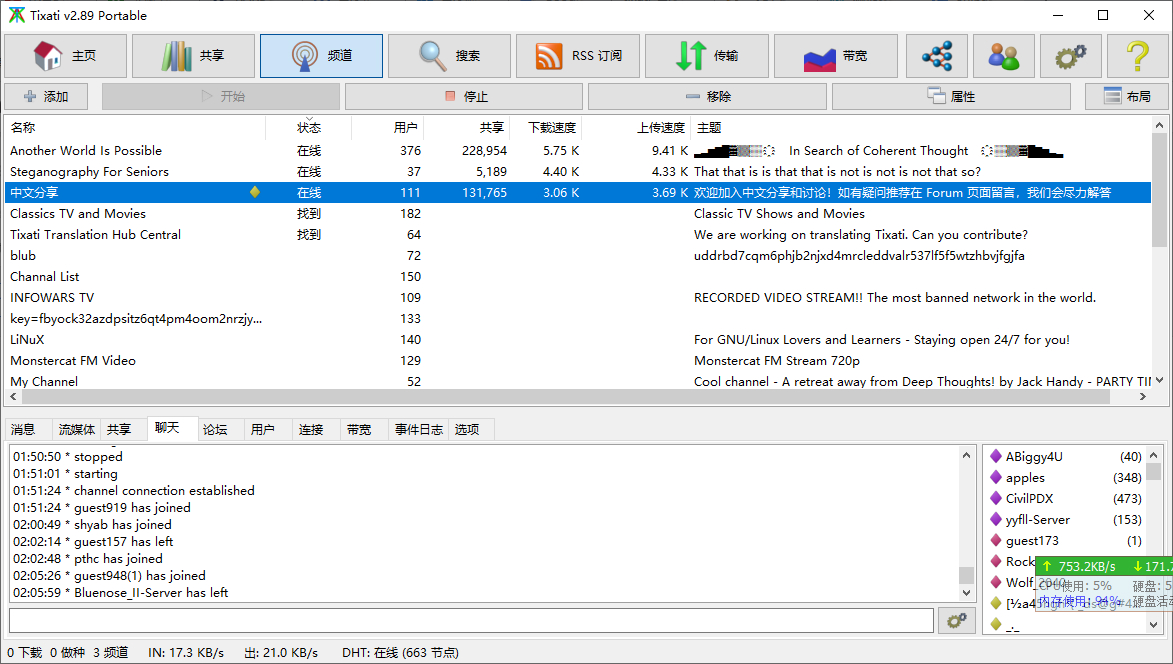Sort channels by 下载速度 column header
Image resolution: width=1173 pixels, height=664 pixels.
pos(545,128)
